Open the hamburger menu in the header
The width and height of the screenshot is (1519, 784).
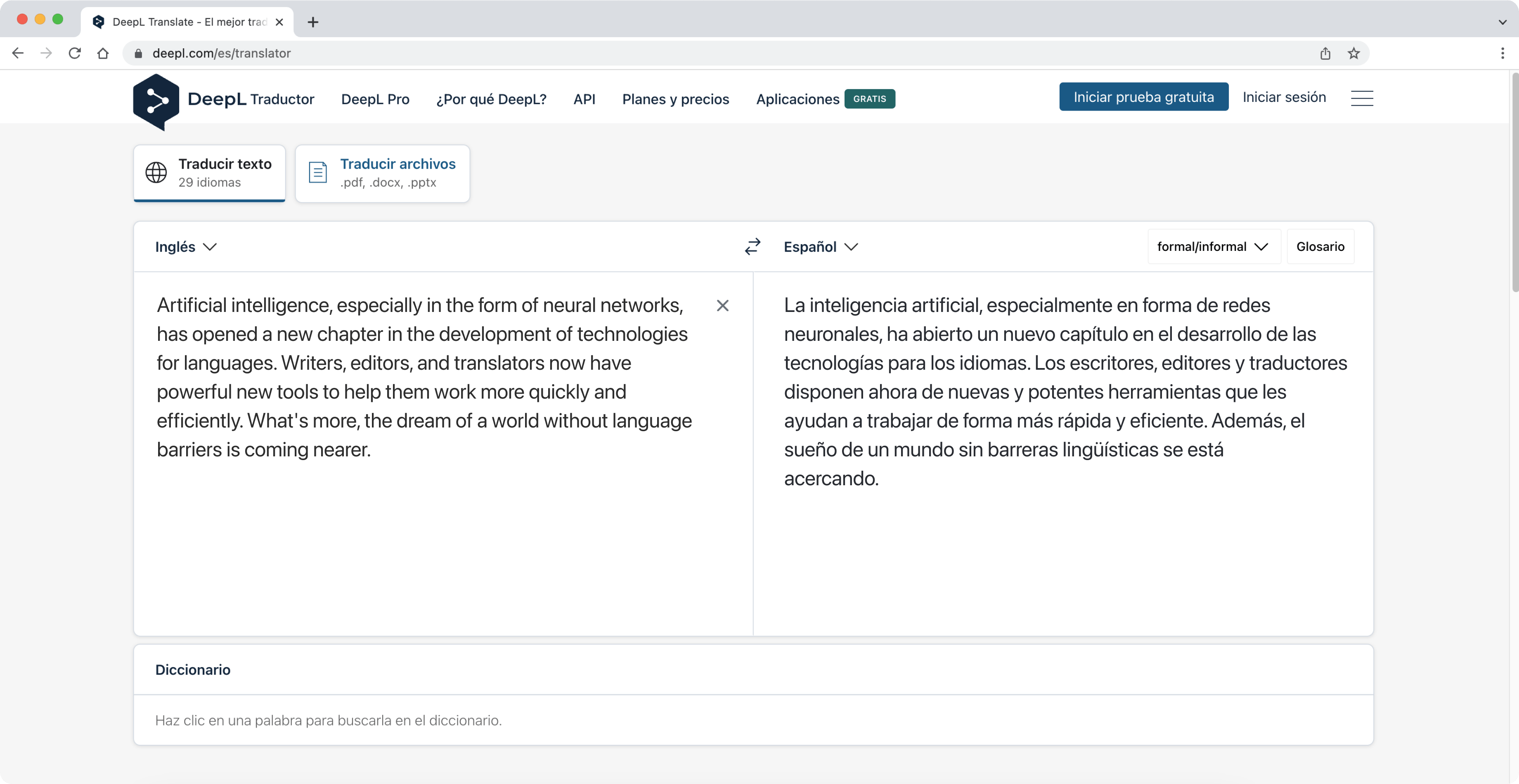[1362, 98]
